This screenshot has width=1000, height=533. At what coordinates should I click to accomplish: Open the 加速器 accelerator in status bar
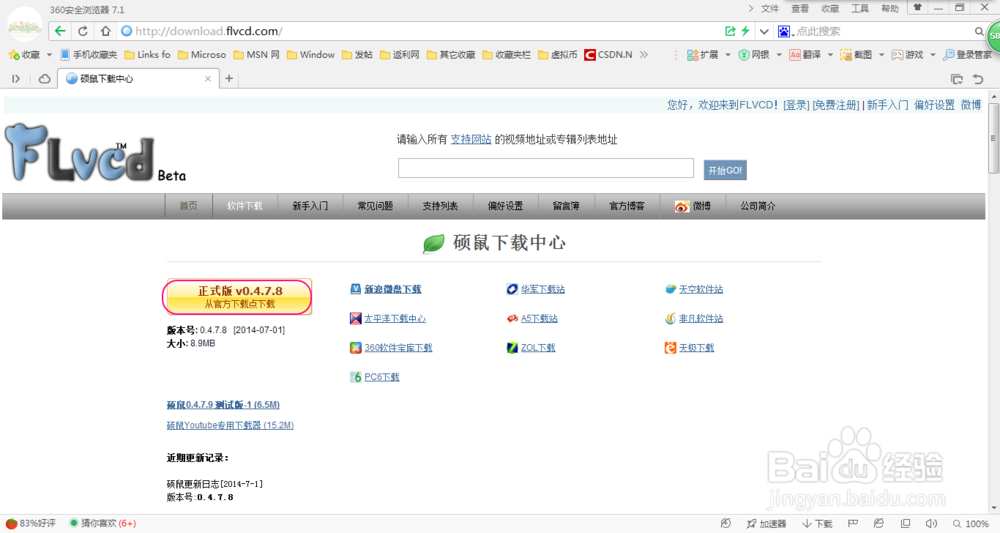767,523
